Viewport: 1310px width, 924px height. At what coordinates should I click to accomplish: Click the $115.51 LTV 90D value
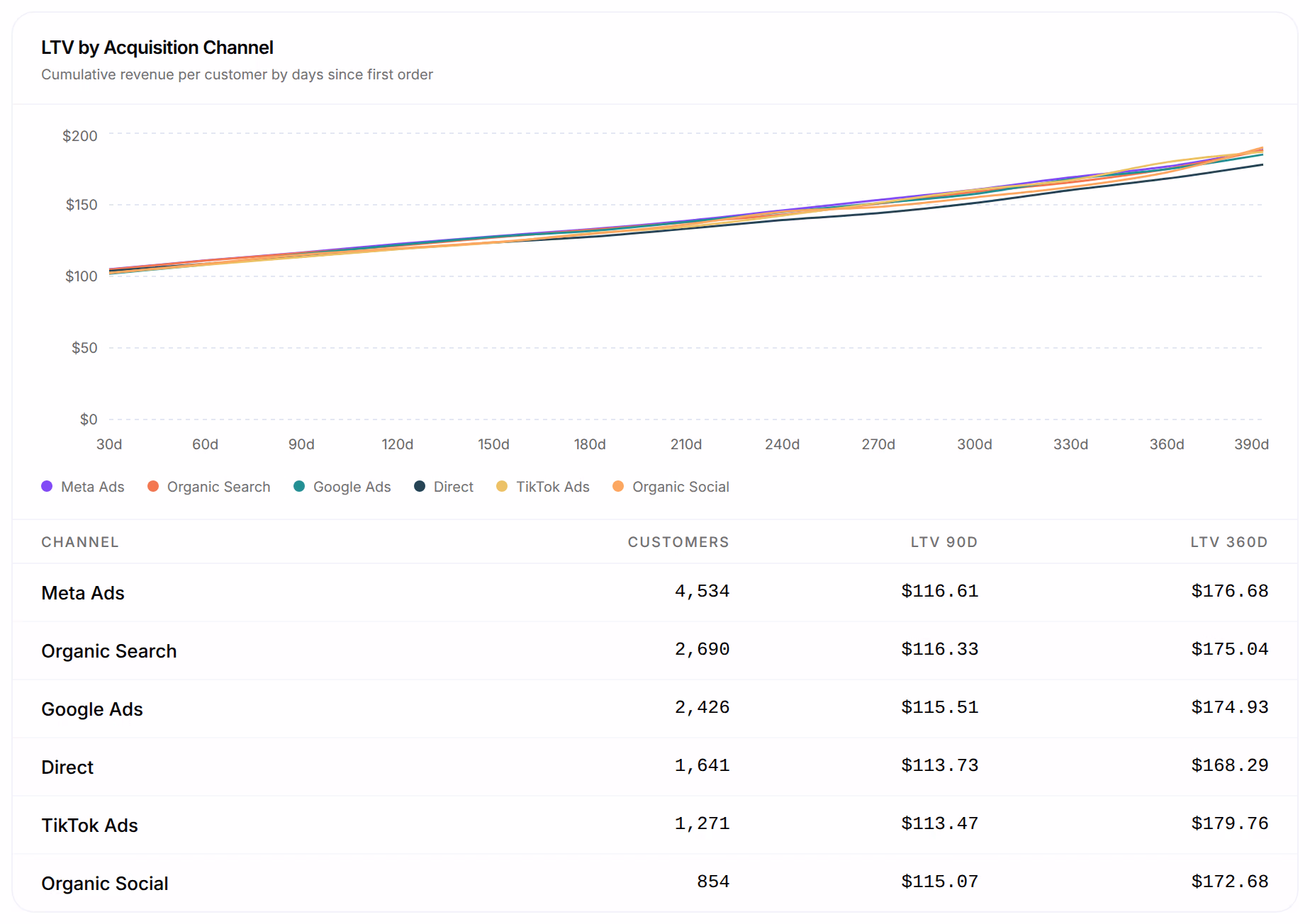[939, 707]
